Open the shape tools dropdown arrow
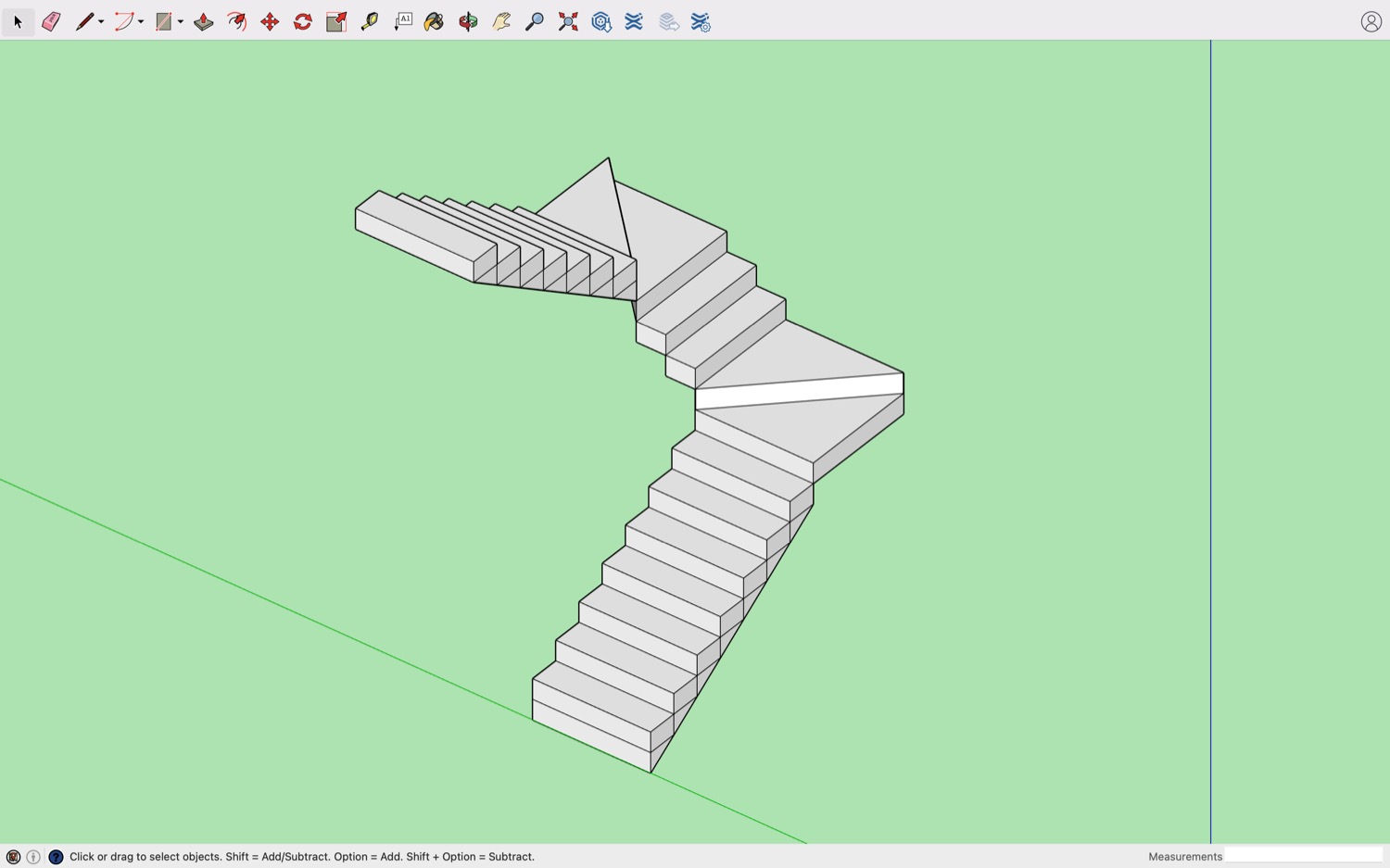 [x=181, y=22]
